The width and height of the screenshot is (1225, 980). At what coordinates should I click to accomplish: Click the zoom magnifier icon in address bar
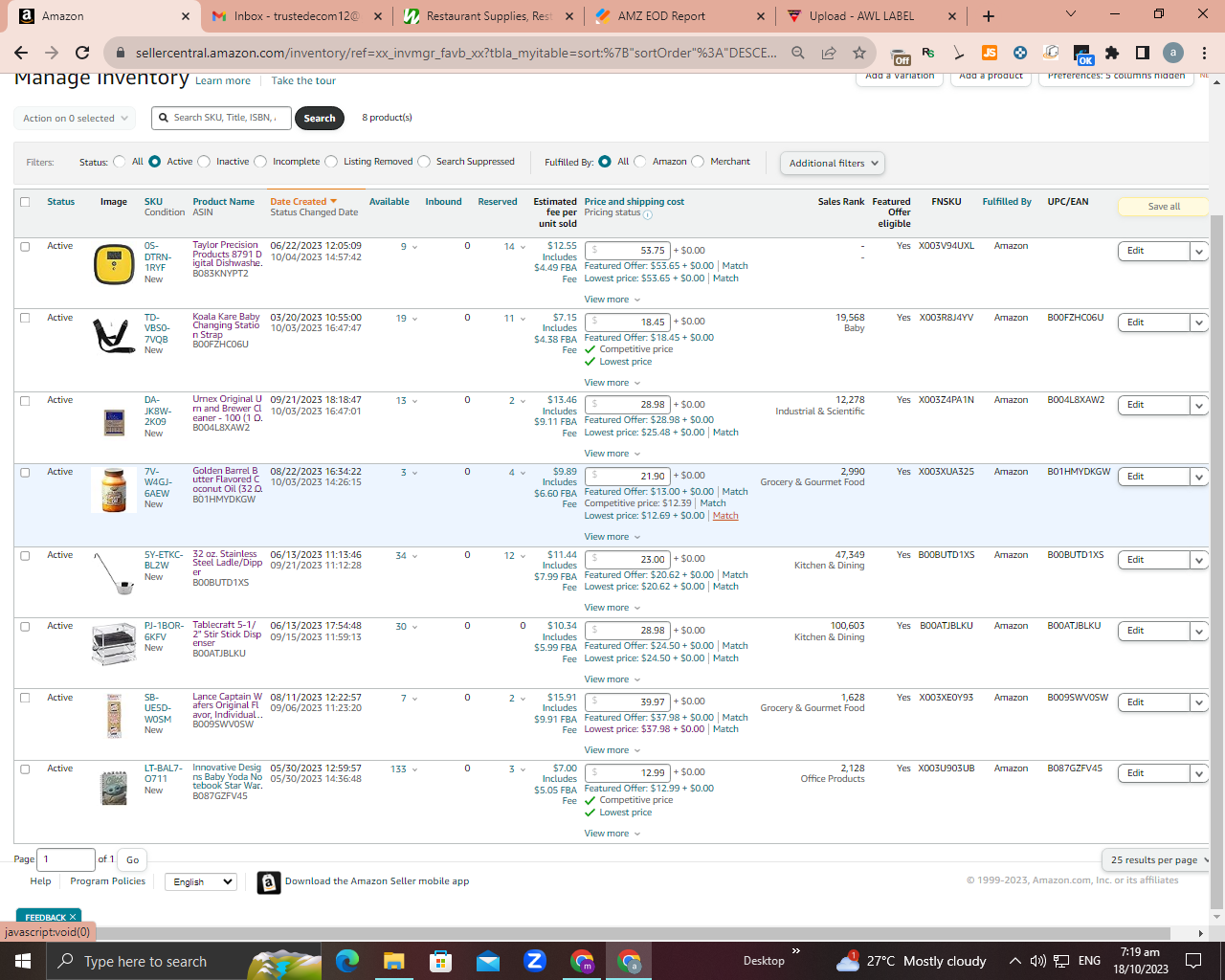[797, 53]
